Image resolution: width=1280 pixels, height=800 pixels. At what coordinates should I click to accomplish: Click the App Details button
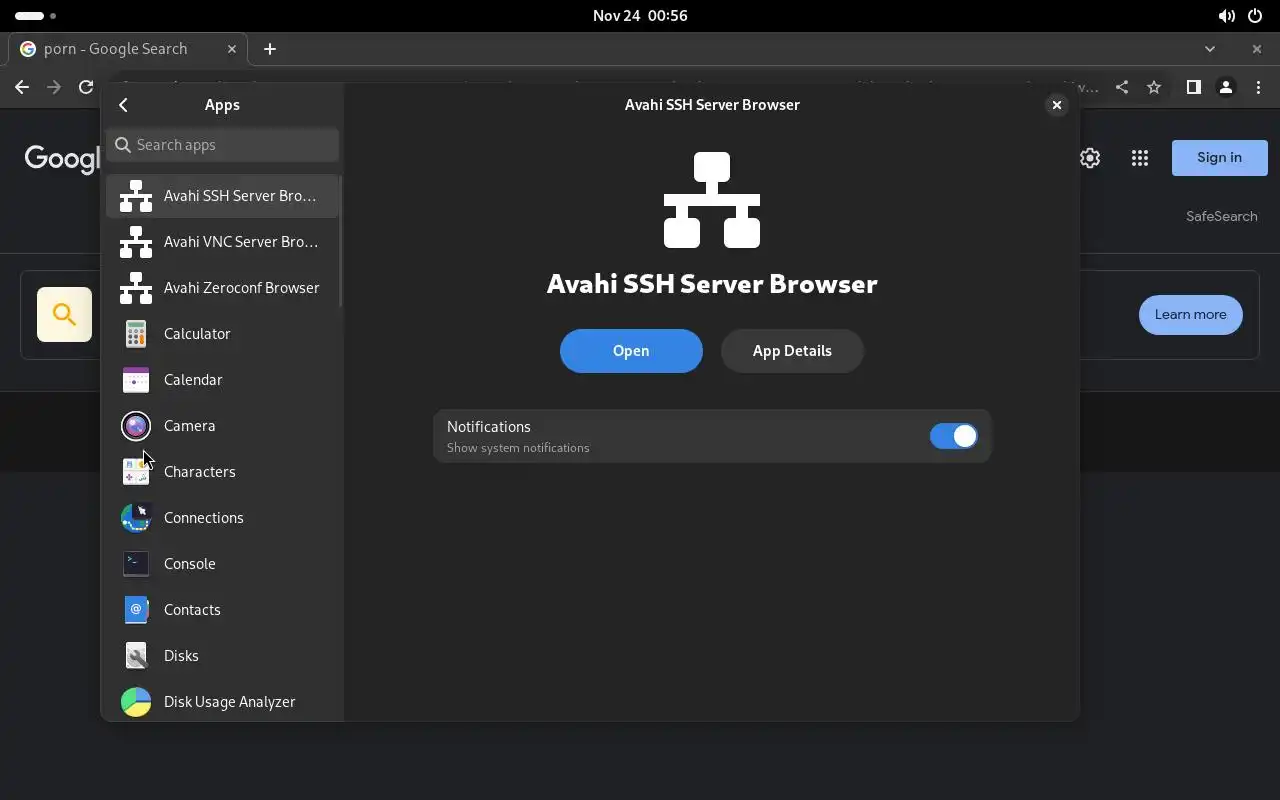[x=792, y=351]
